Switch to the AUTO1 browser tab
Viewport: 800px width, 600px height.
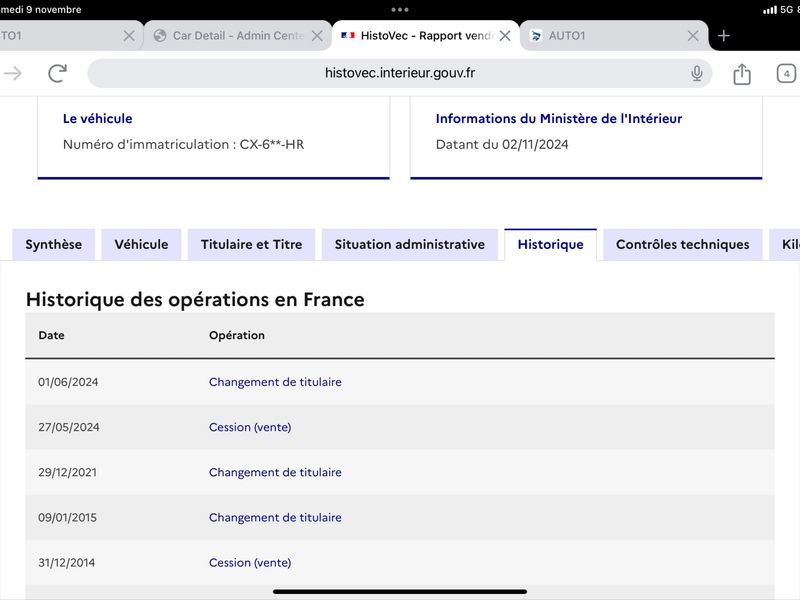(x=615, y=36)
